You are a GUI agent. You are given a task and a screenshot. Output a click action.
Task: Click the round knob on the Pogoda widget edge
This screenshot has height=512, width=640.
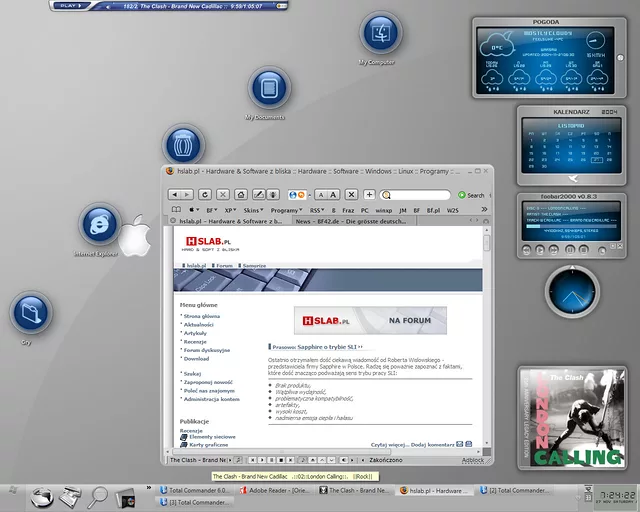click(620, 58)
